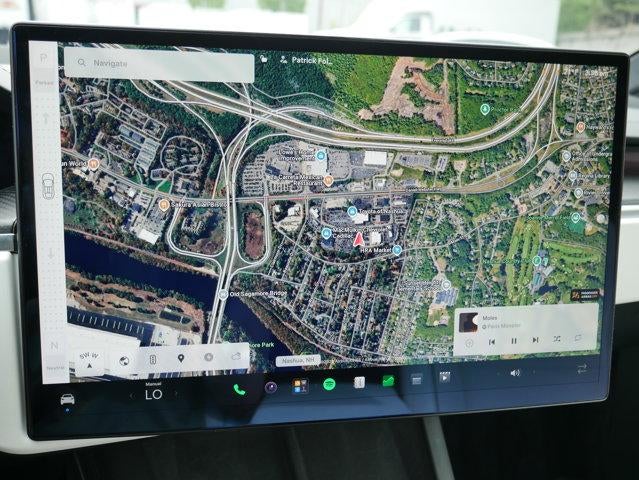Open the white notebook app icon
Viewport: 639px width, 480px height.
(359, 382)
